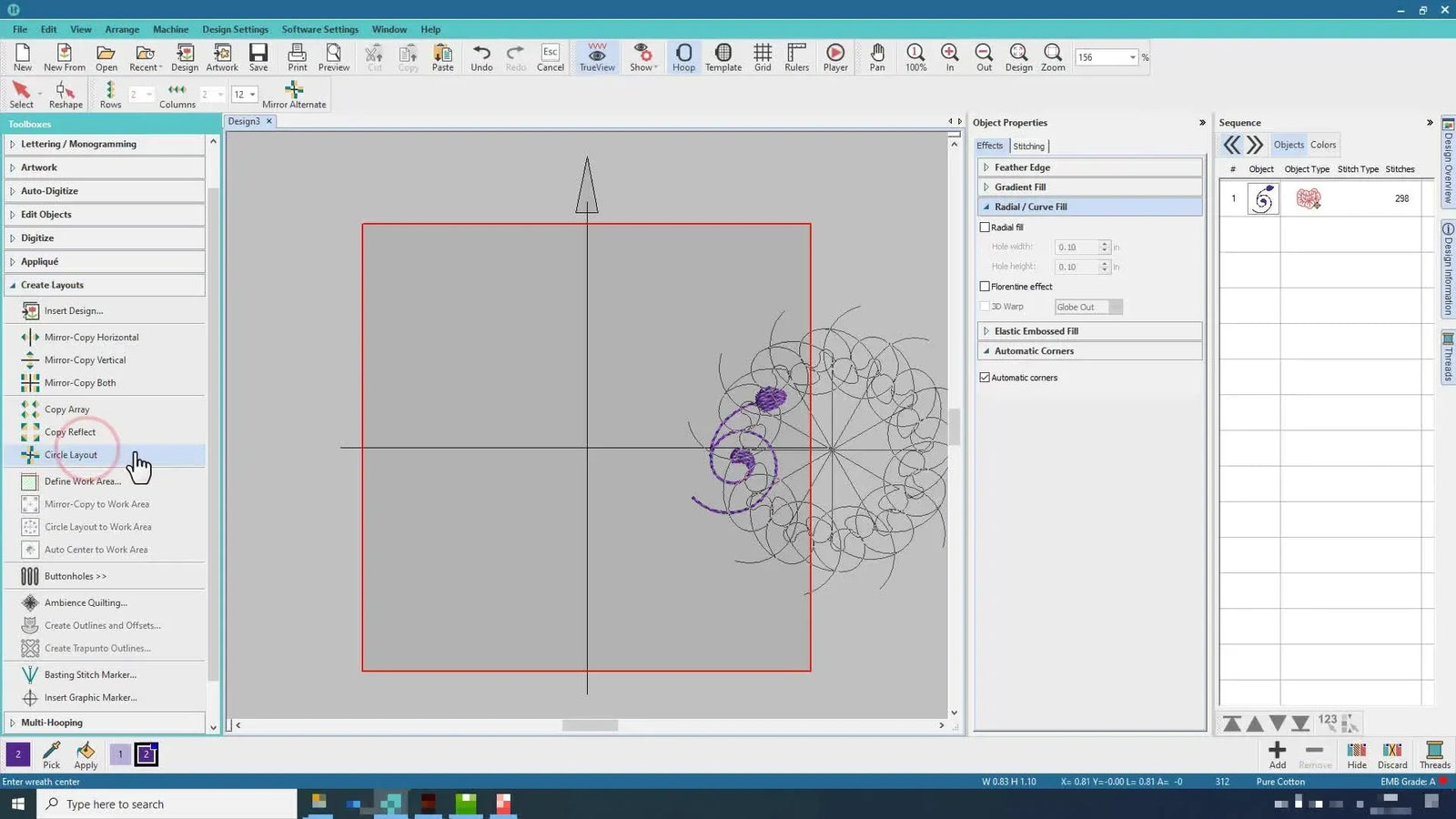1456x819 pixels.
Task: Activate the Player to simulate stitching
Action: 834,56
